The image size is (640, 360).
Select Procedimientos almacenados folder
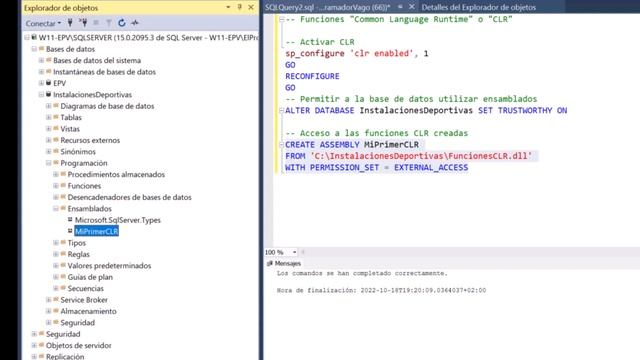pos(116,175)
